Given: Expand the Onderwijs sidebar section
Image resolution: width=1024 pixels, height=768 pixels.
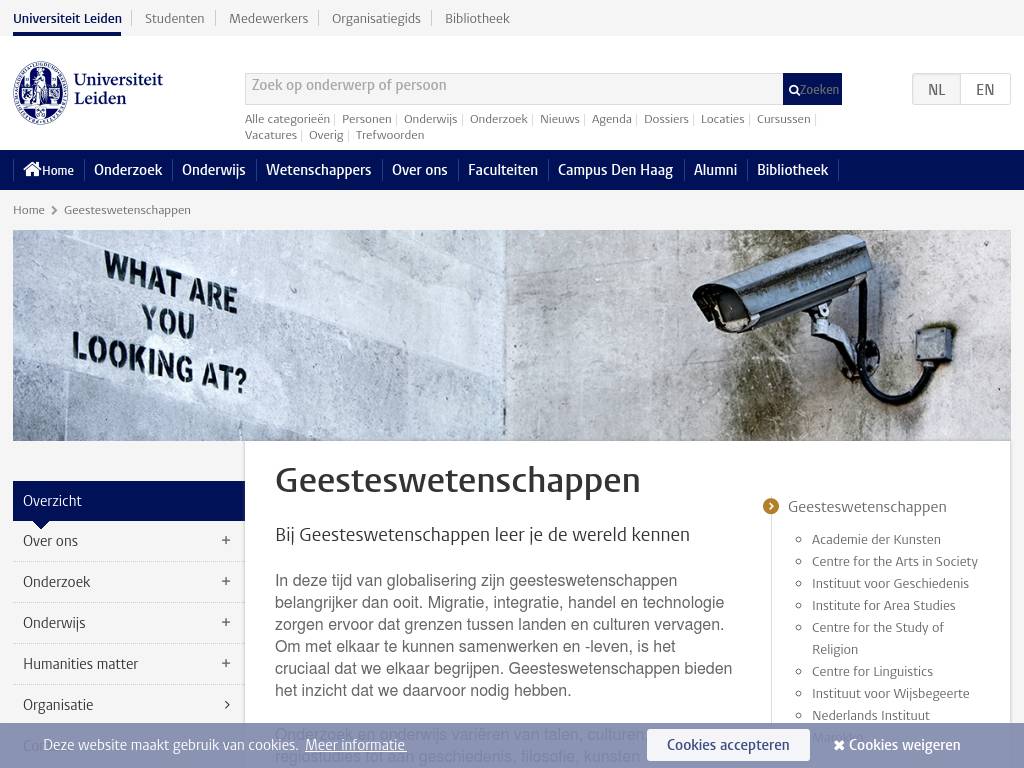Looking at the screenshot, I should [x=226, y=623].
